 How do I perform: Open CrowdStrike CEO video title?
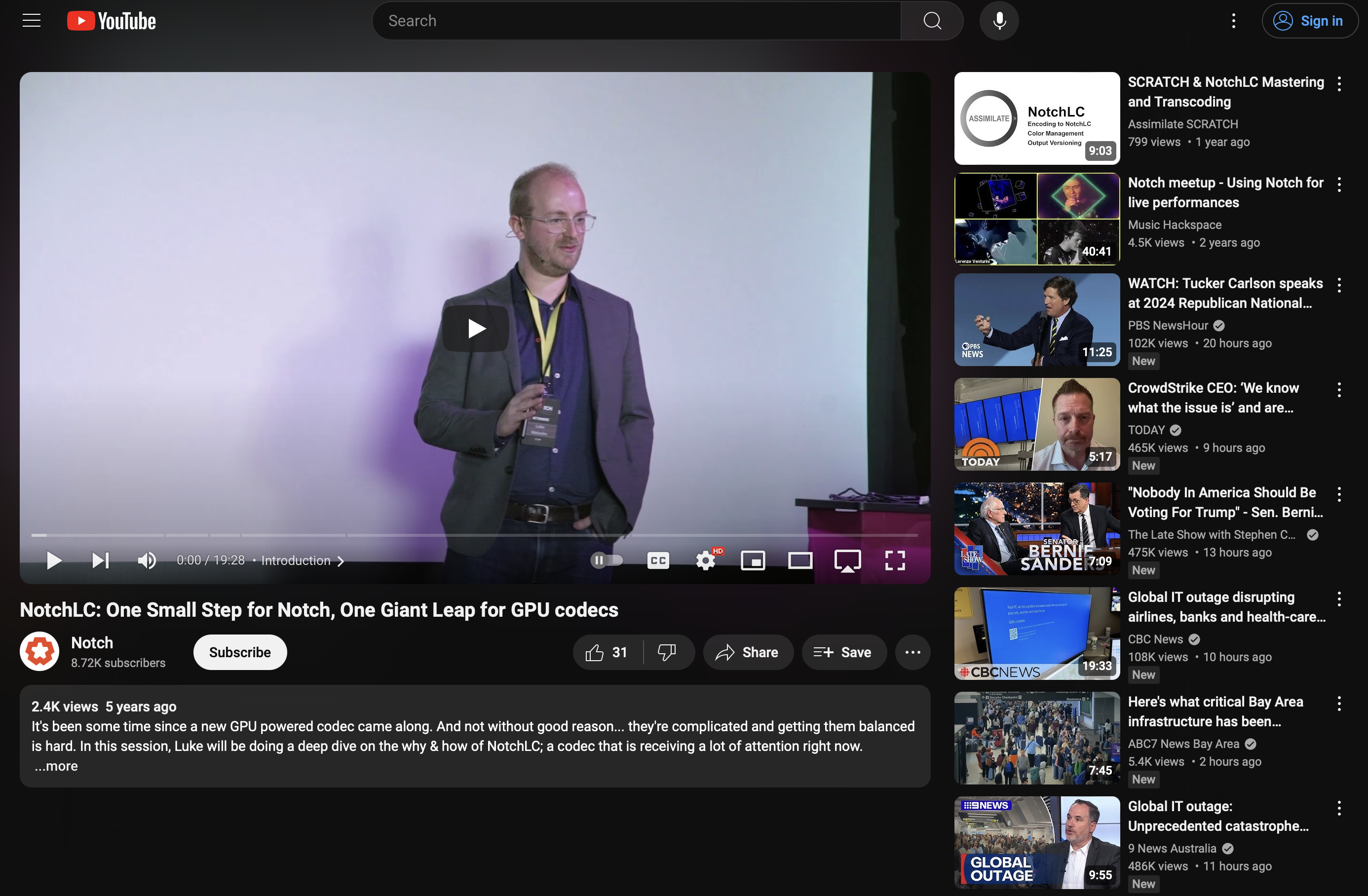[x=1213, y=398]
